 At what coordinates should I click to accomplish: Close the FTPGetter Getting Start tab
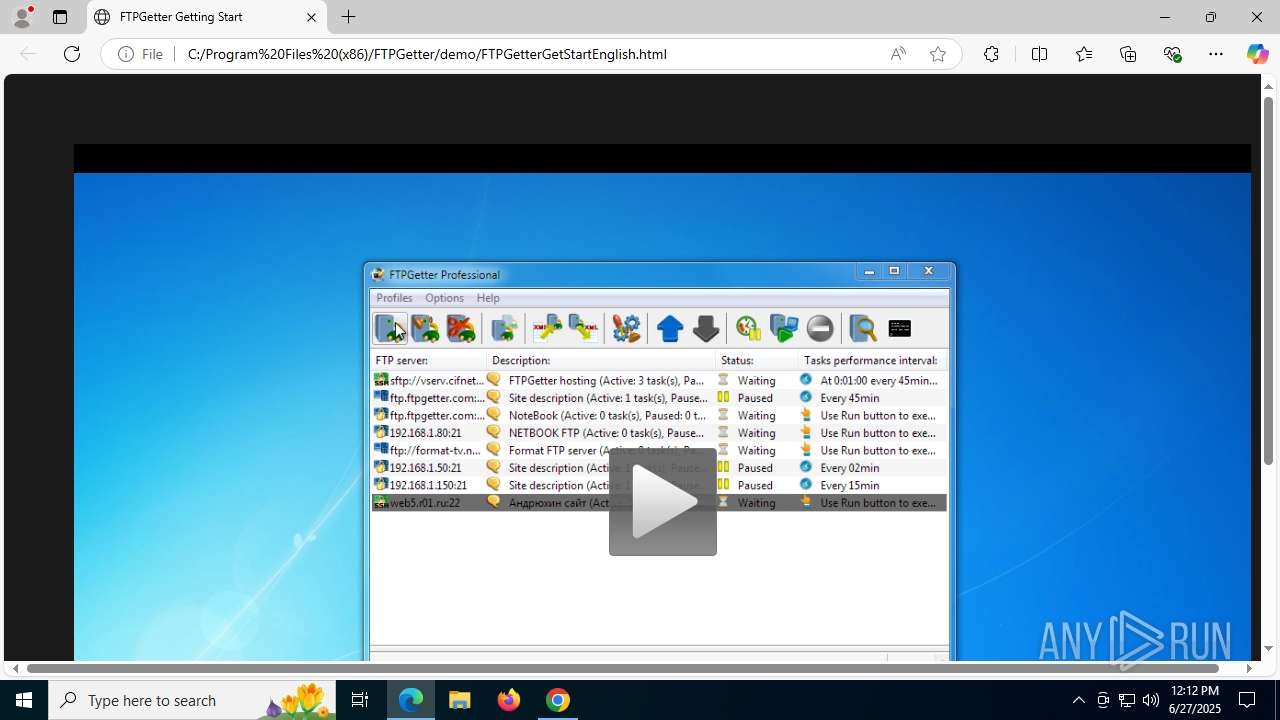coord(311,17)
